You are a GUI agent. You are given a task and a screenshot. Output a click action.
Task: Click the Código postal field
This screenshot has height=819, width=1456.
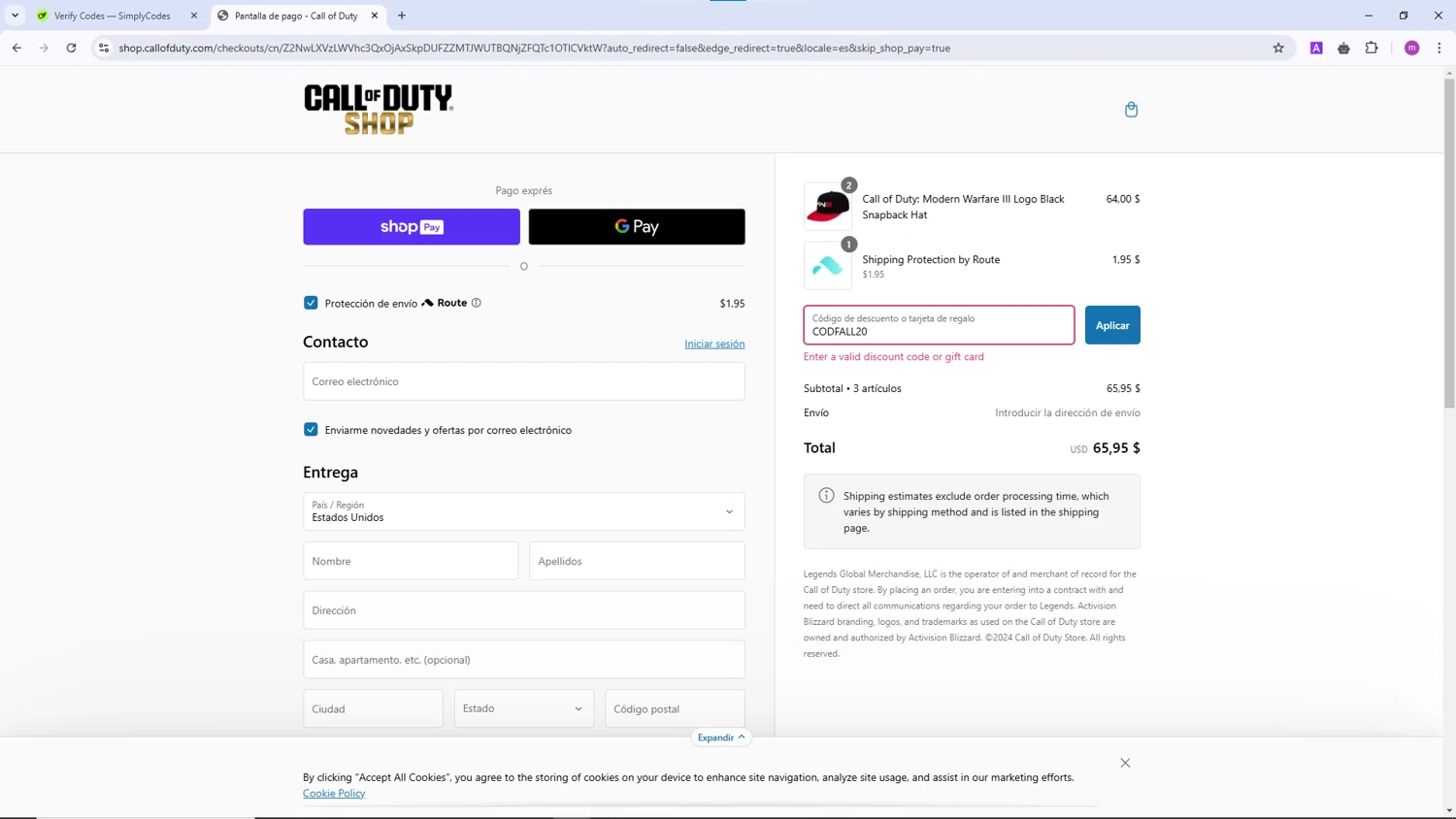click(675, 708)
